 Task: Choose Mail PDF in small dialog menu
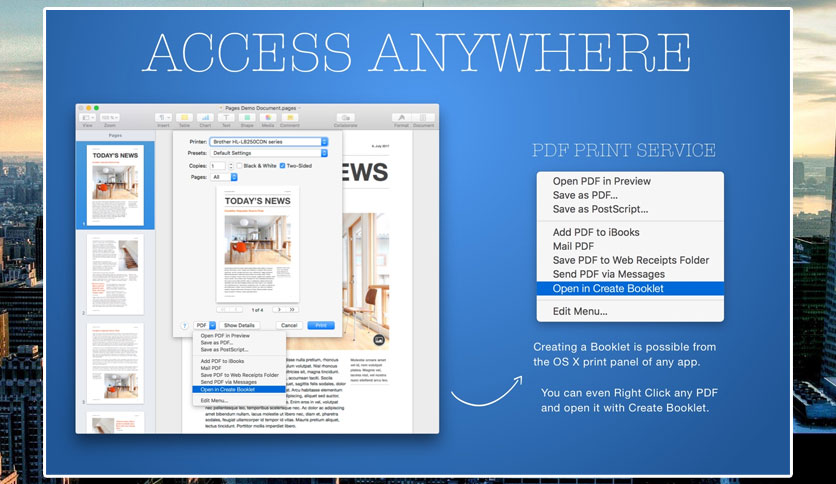pos(239,368)
